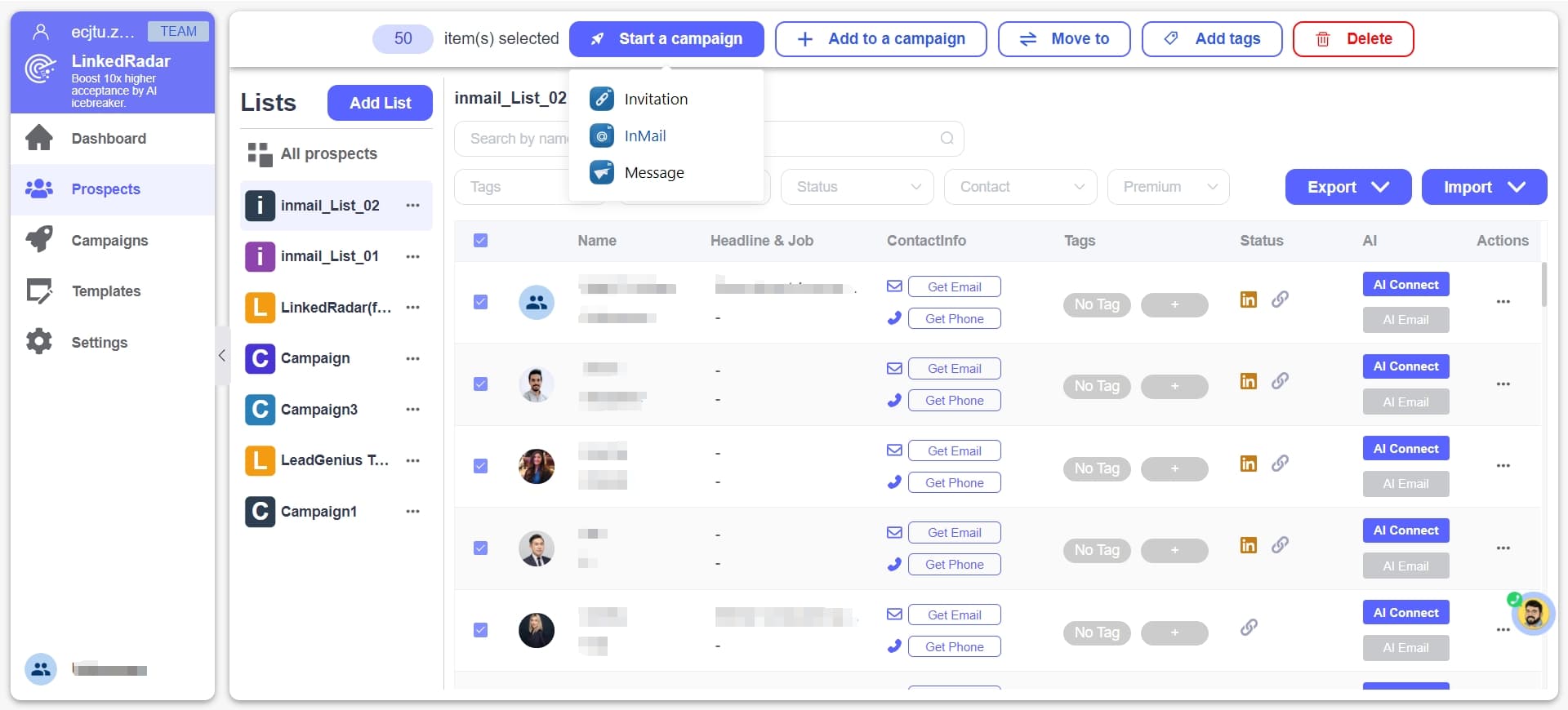Click the user profile icon beside ecjtu.z
Viewport: 1568px width, 710px height.
[40, 32]
